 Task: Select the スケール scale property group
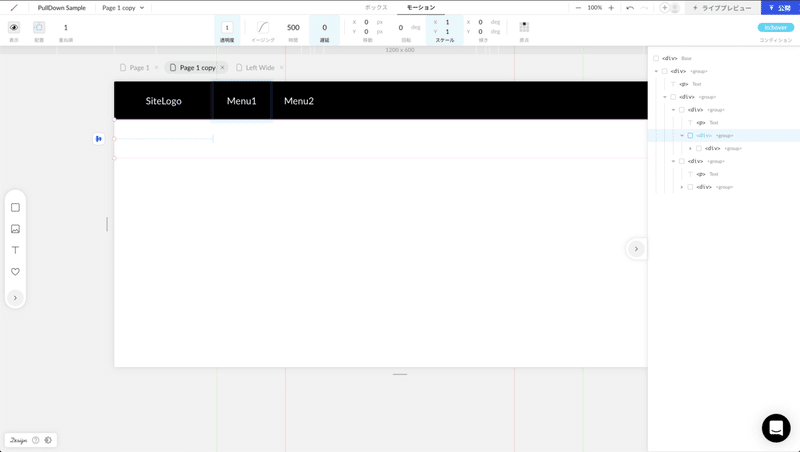pos(445,31)
